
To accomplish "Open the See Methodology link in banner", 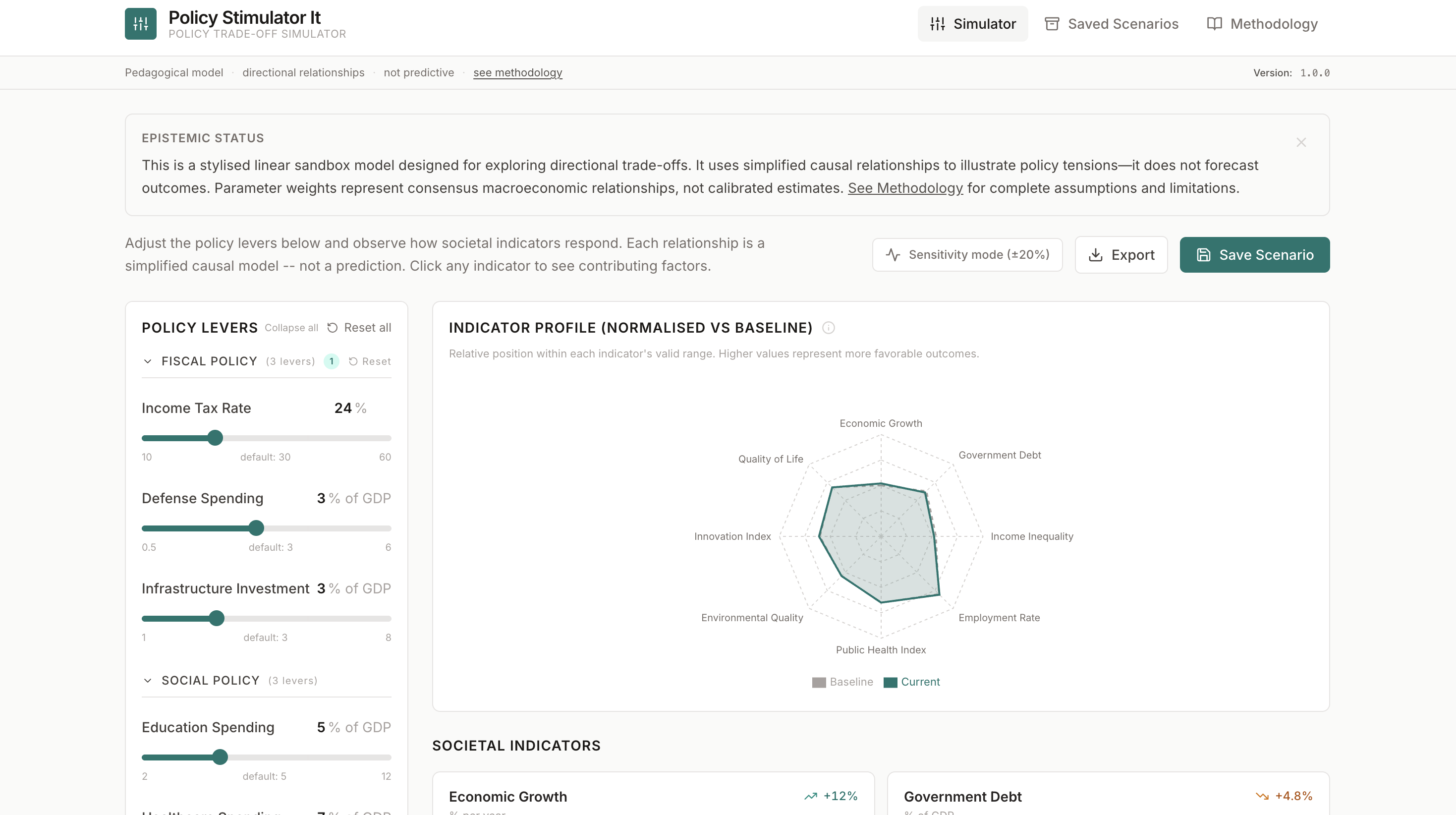I will click(x=905, y=188).
